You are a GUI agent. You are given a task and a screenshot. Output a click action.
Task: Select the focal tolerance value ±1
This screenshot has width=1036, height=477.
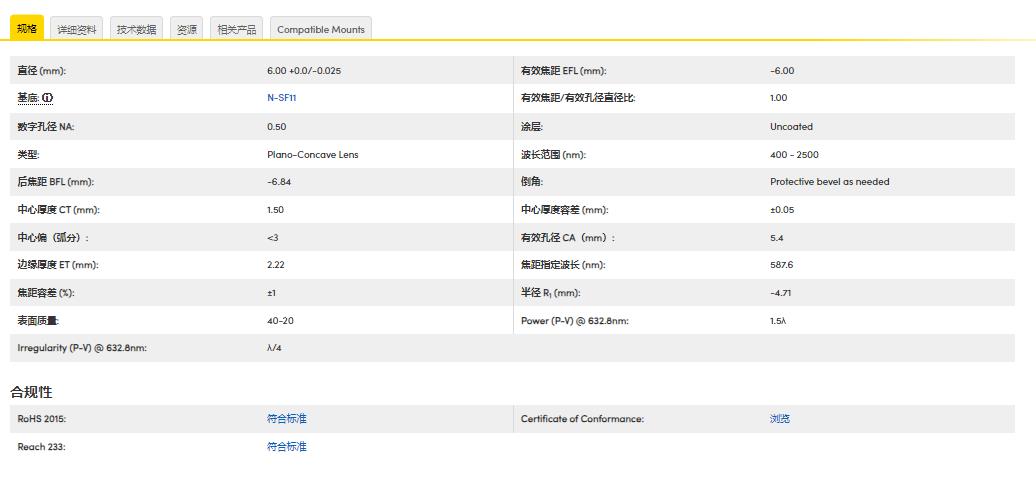click(x=271, y=293)
